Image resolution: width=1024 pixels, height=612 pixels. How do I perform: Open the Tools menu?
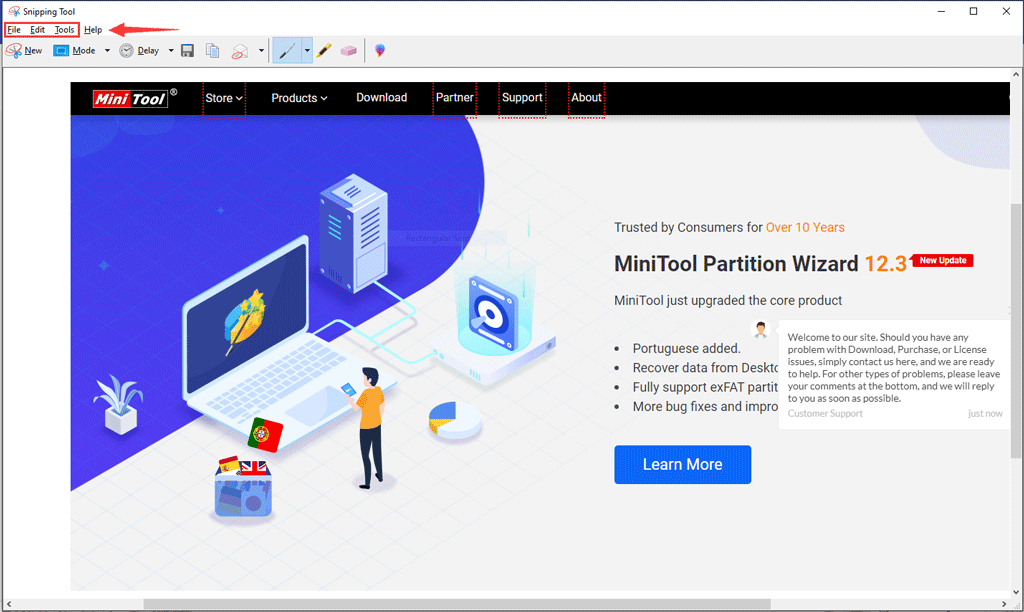[64, 29]
